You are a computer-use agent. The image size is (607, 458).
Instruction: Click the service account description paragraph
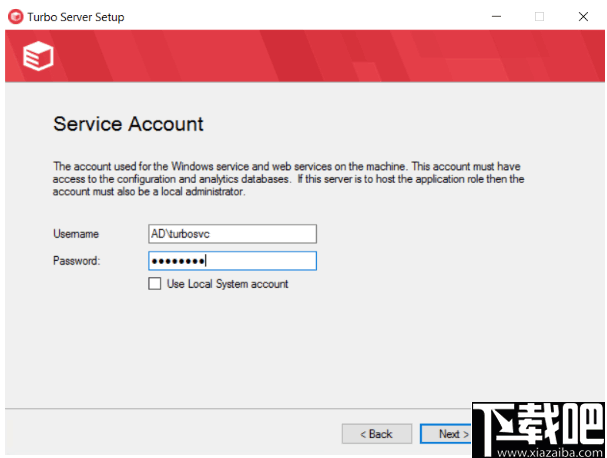(x=288, y=179)
